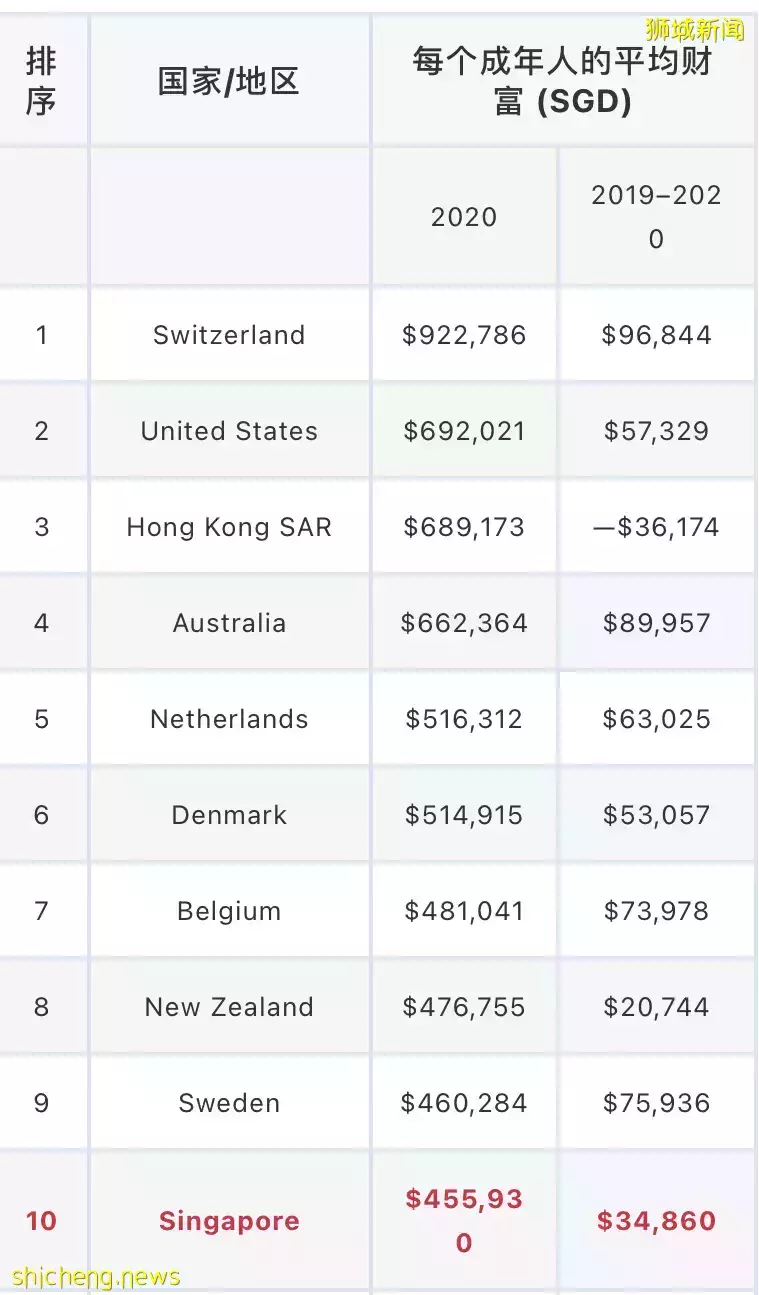Click the 2020 sub-column header
Screen dimensions: 759x1295
pos(464,217)
